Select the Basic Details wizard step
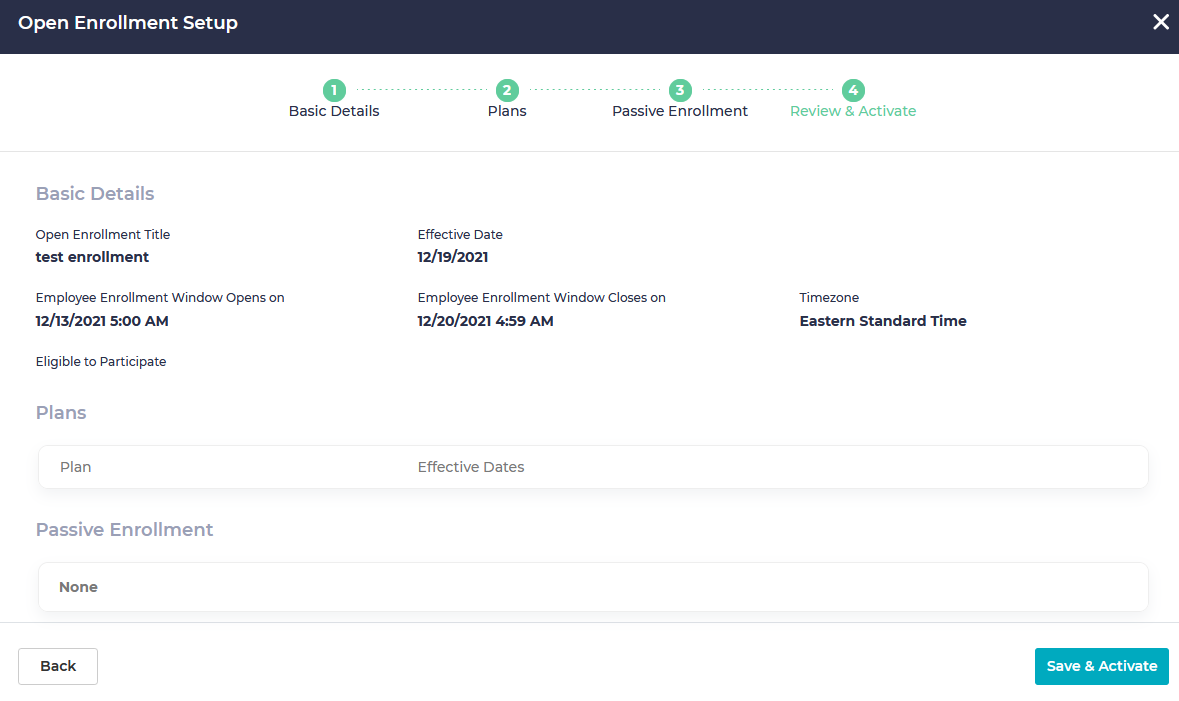 [334, 110]
